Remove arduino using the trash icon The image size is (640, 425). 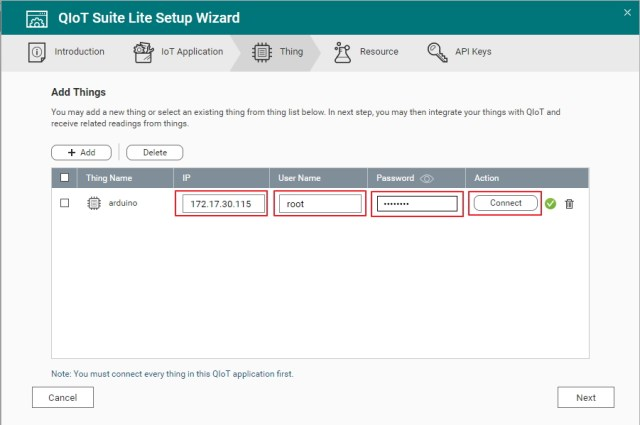click(570, 204)
